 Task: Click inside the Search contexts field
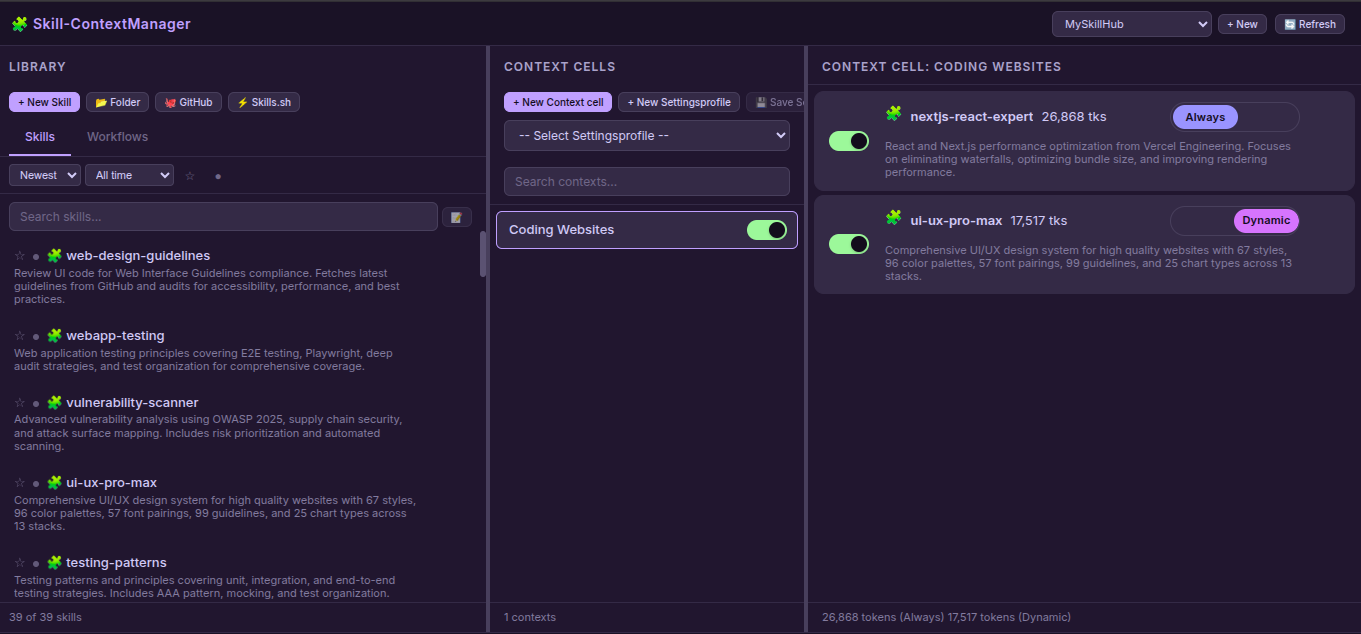point(646,181)
